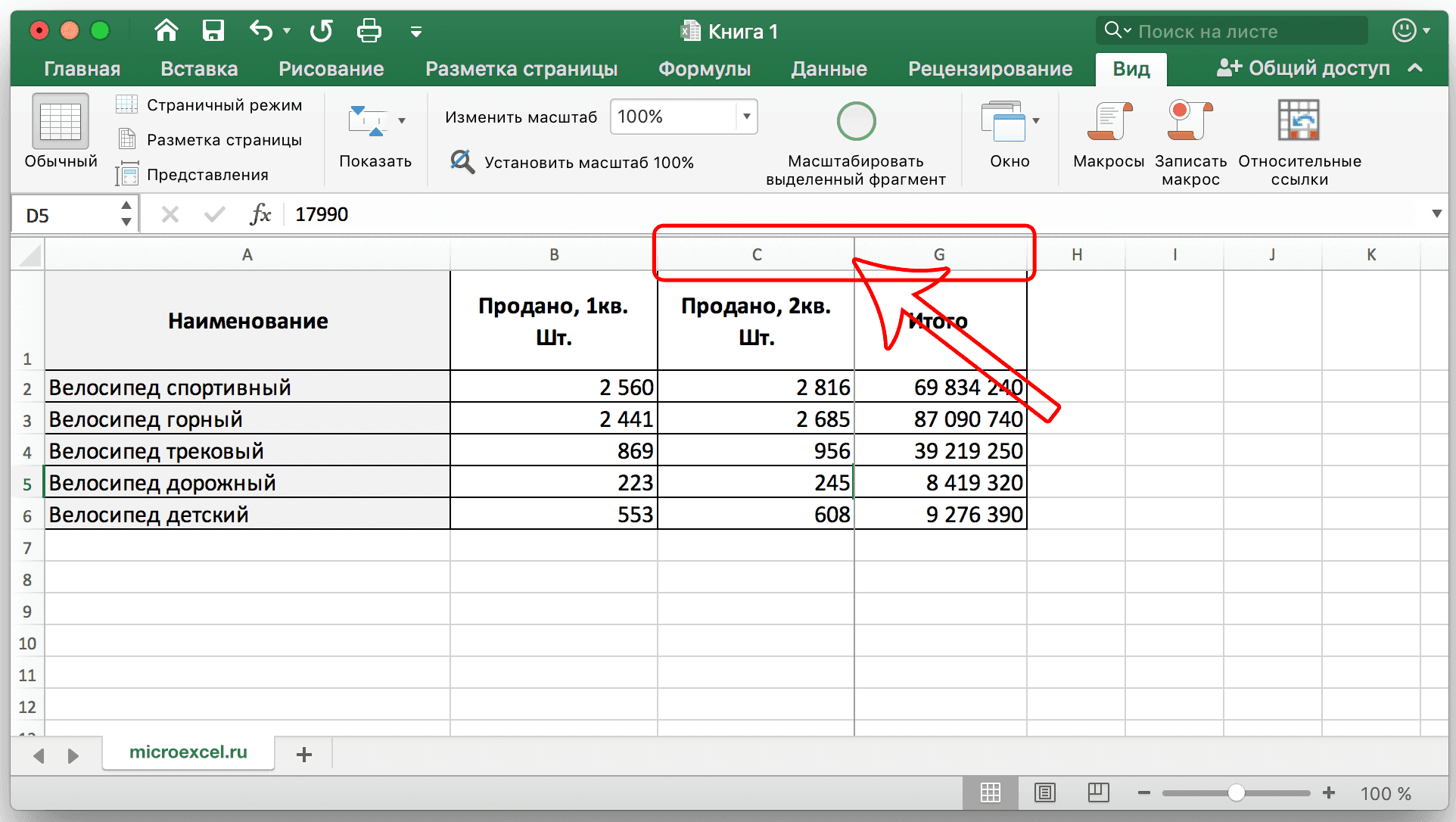This screenshot has height=822, width=1456.
Task: Select the microexcel.ru sheet tab
Action: 187,752
